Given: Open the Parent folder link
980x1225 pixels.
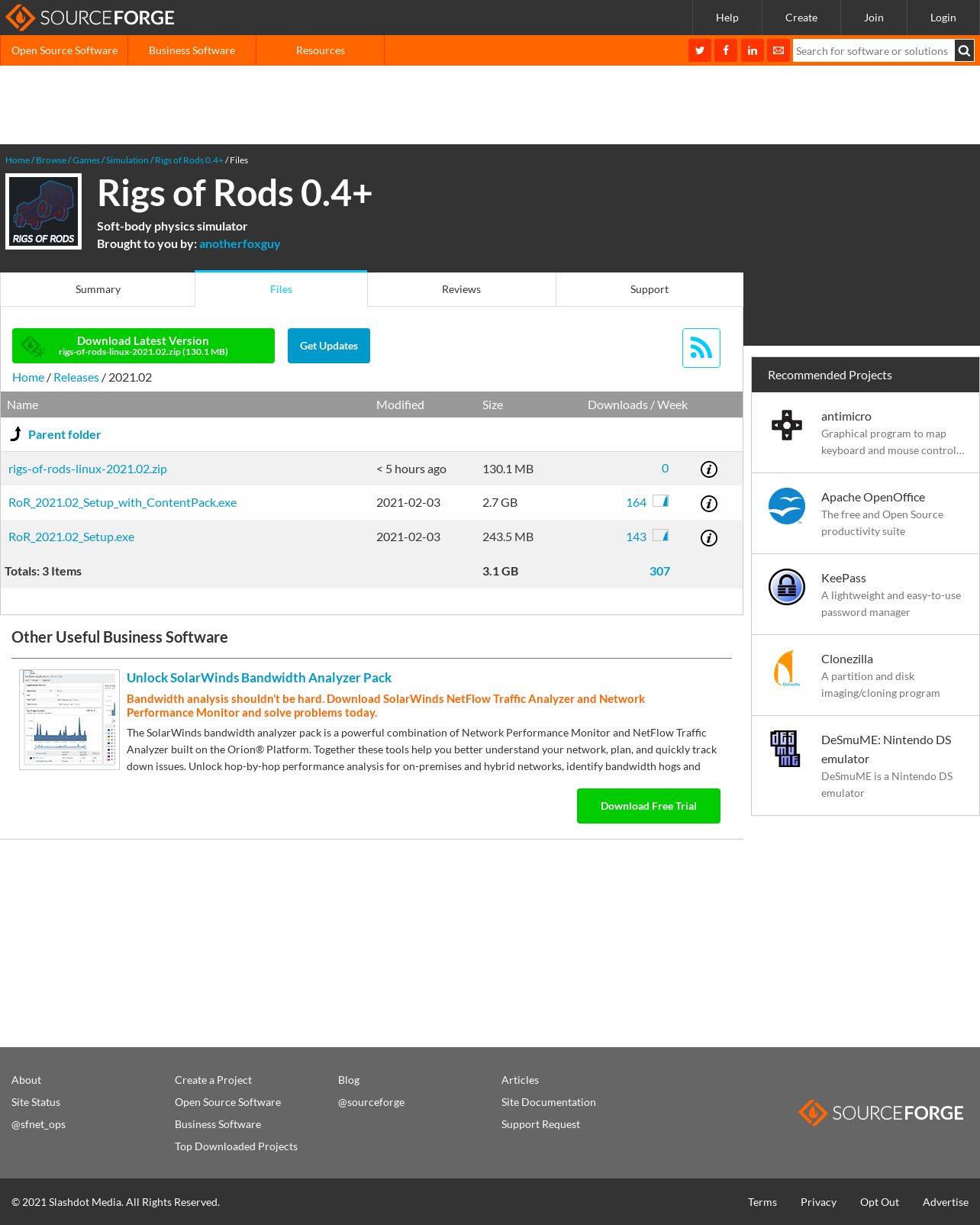Looking at the screenshot, I should pos(64,434).
